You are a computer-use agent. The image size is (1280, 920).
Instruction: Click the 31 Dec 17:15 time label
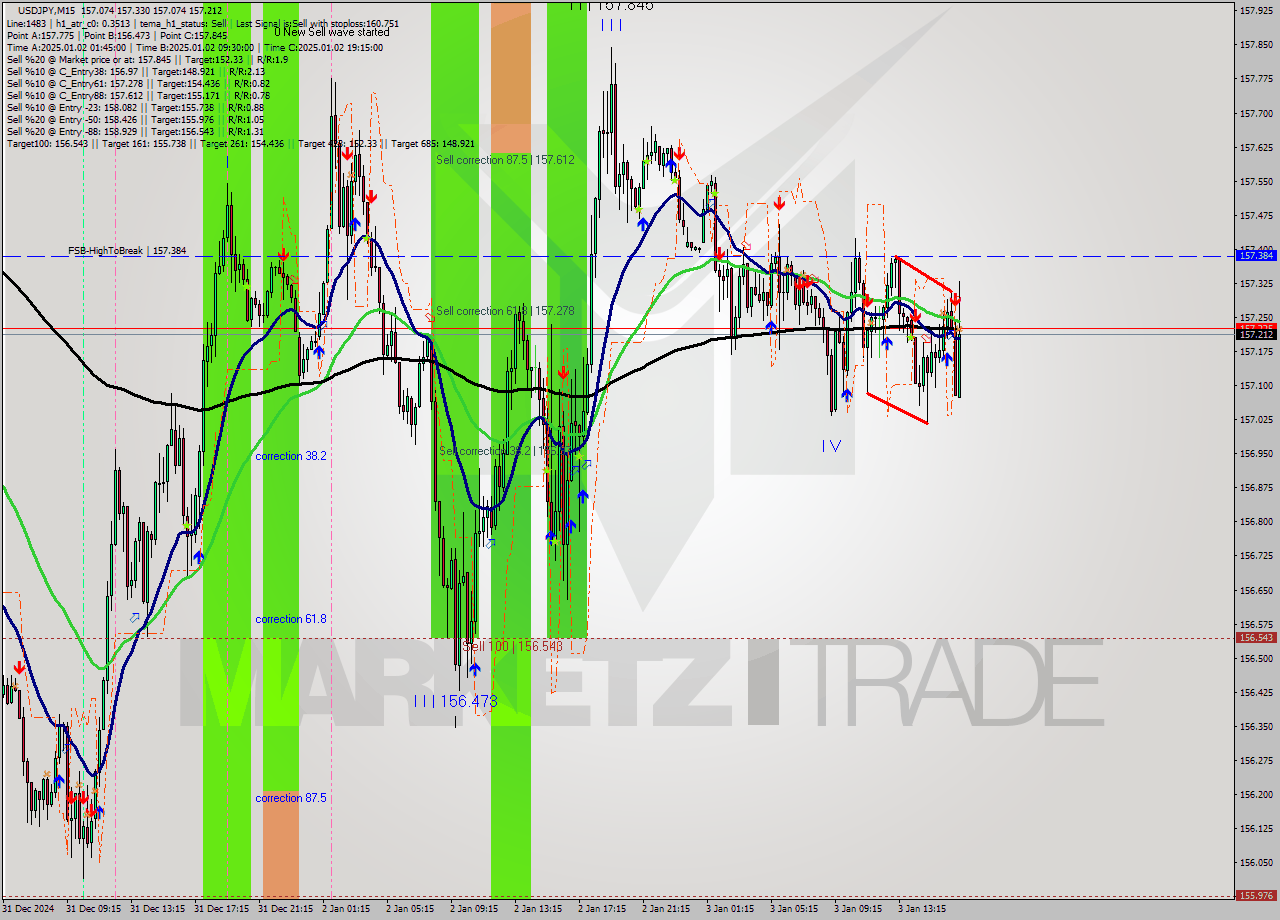pyautogui.click(x=222, y=909)
